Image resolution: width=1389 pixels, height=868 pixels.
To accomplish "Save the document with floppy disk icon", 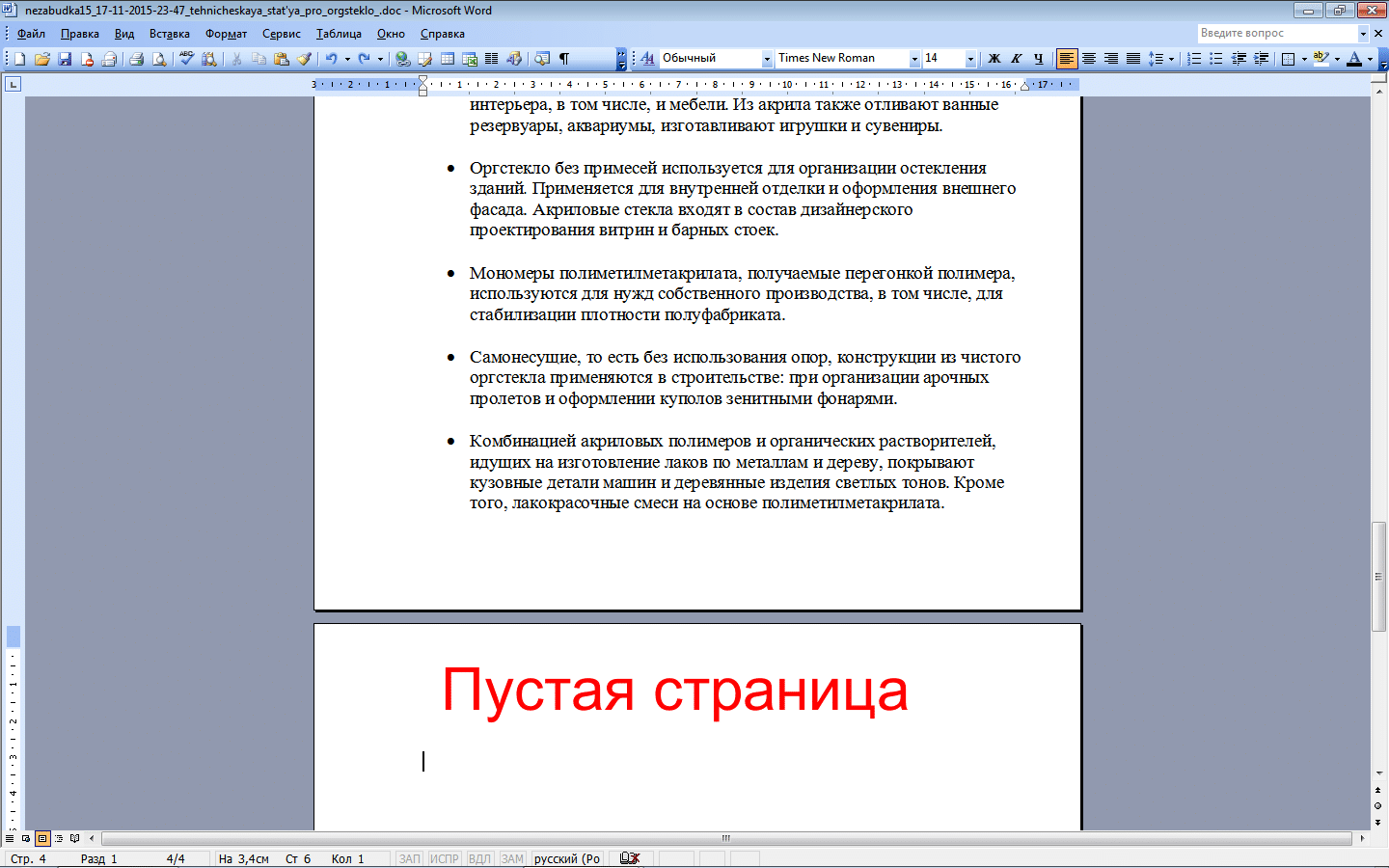I will click(65, 59).
